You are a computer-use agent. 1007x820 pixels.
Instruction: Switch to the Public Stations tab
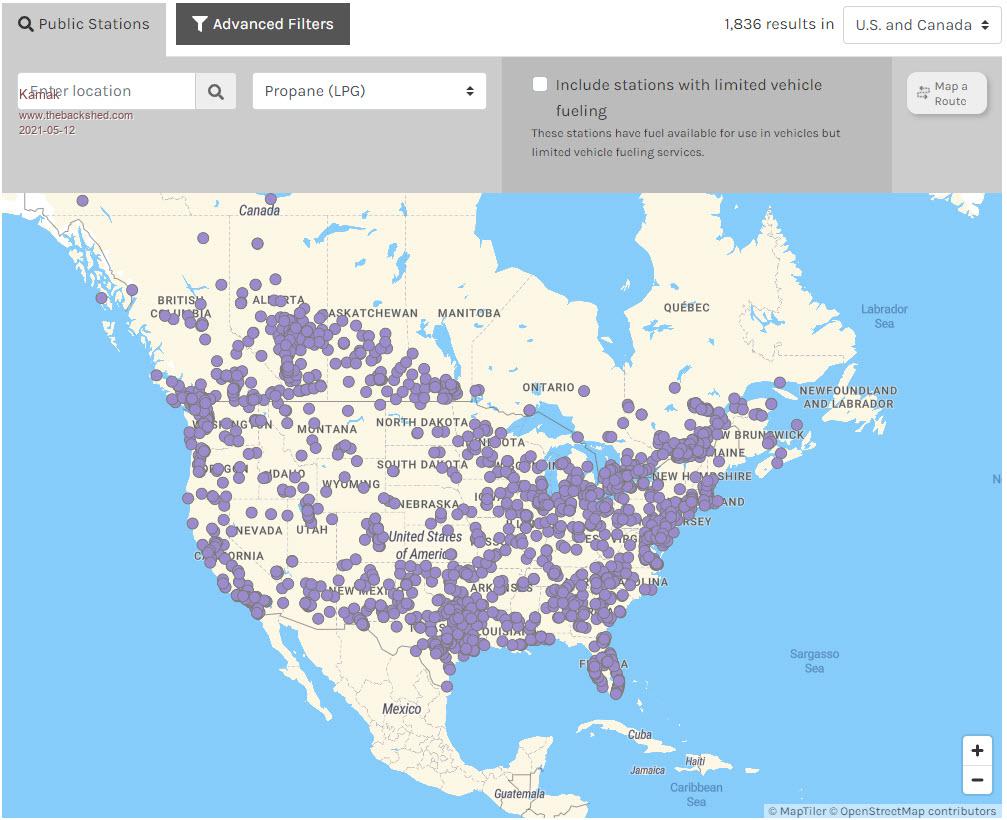click(x=84, y=24)
